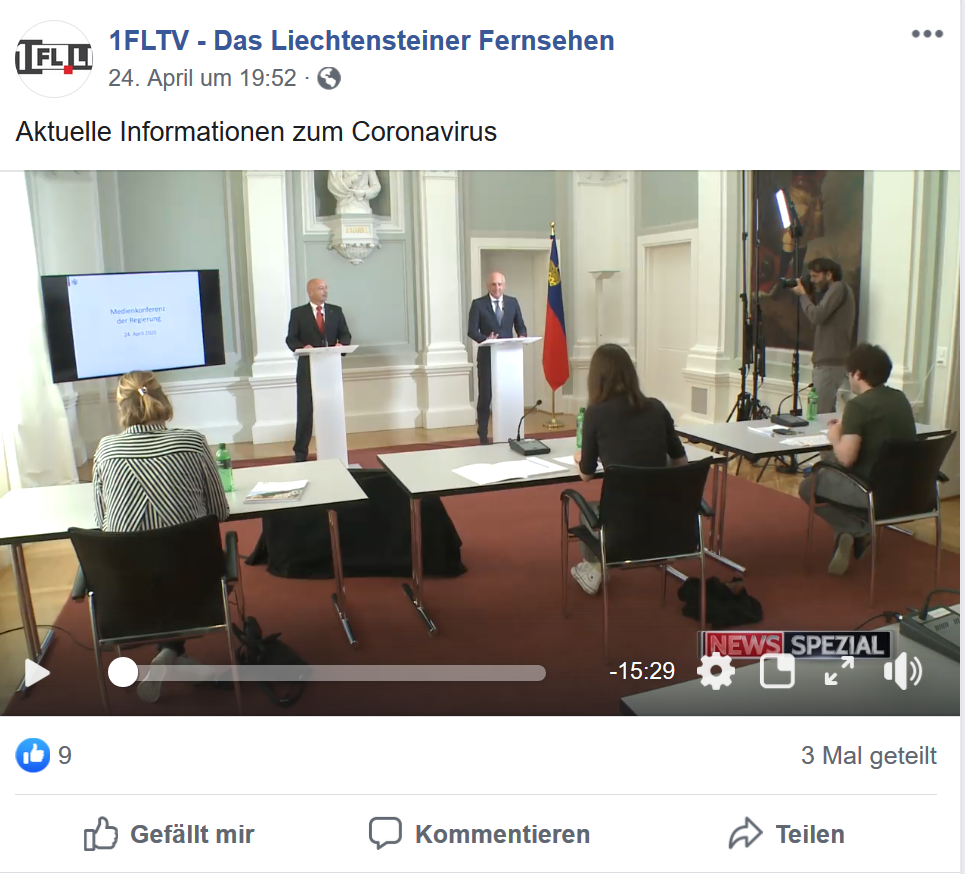Click the video scrubber handle
This screenshot has width=965, height=874.
[x=123, y=673]
